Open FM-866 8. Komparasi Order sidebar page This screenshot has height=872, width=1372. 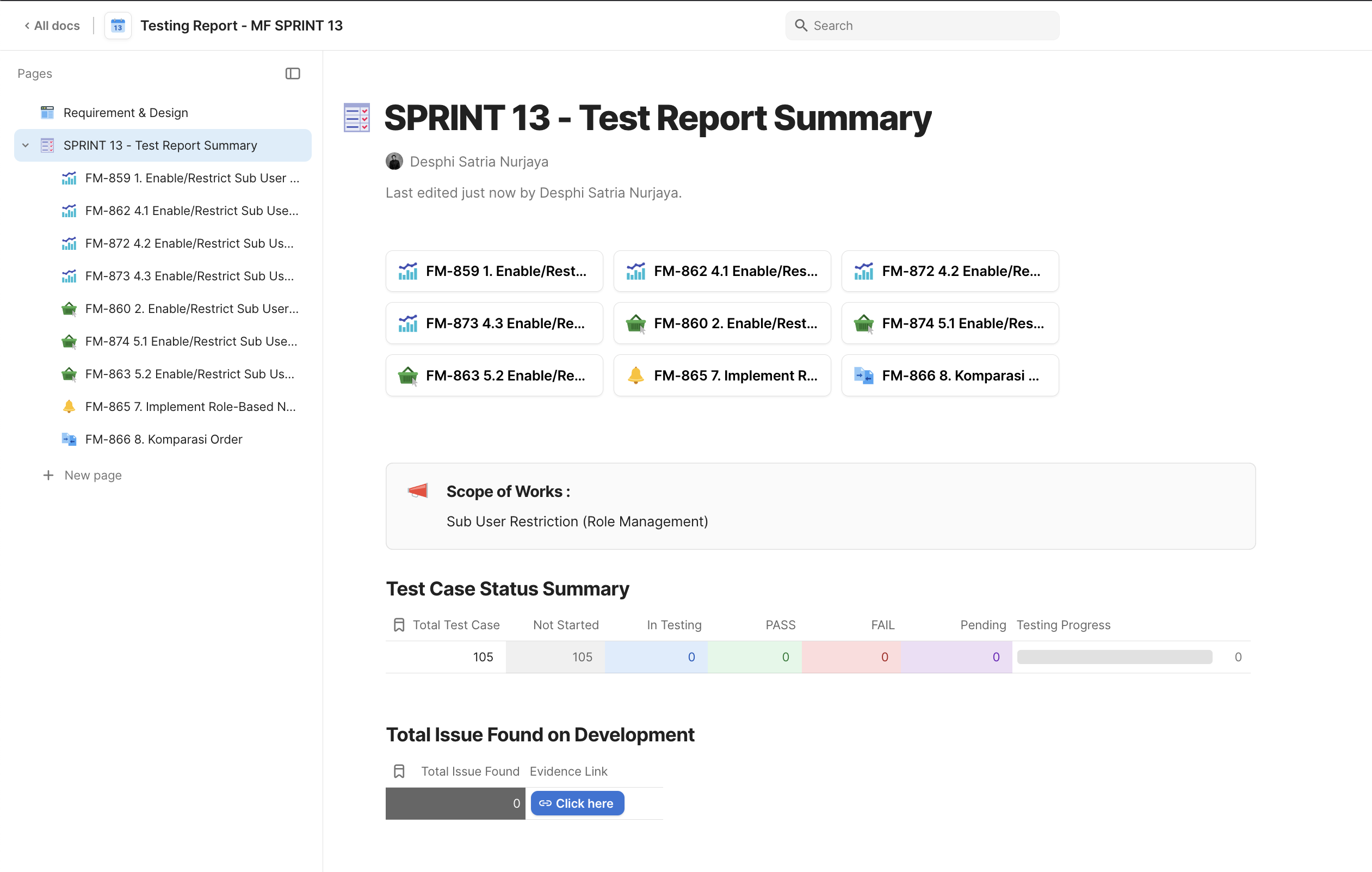[164, 439]
